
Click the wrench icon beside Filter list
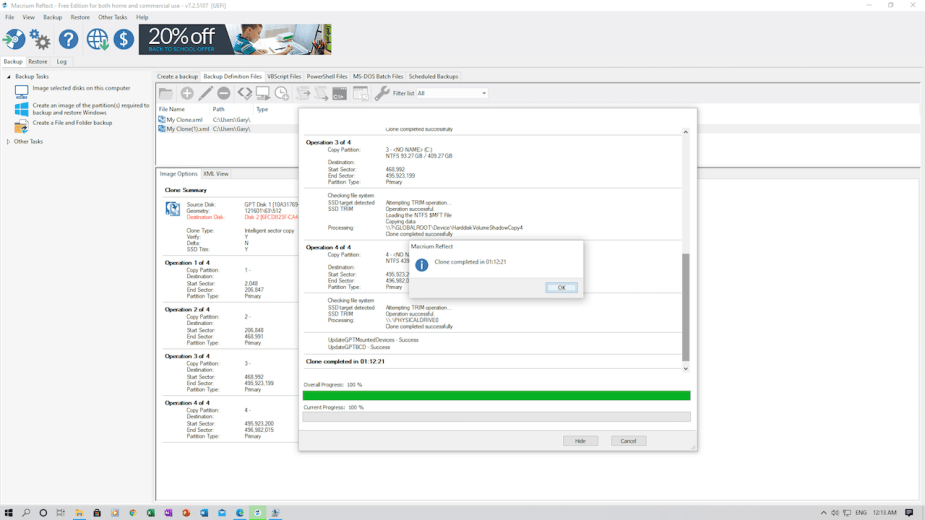pyautogui.click(x=382, y=93)
